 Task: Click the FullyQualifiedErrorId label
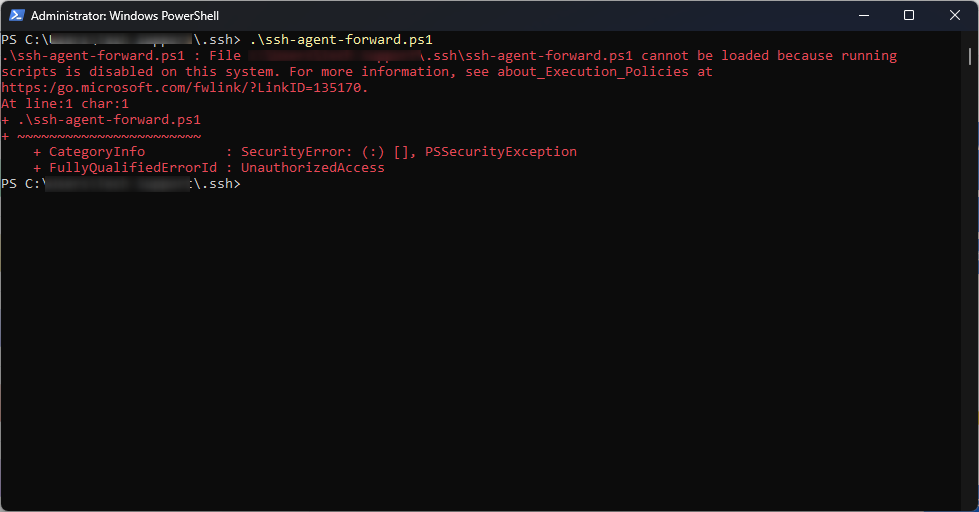pos(133,168)
